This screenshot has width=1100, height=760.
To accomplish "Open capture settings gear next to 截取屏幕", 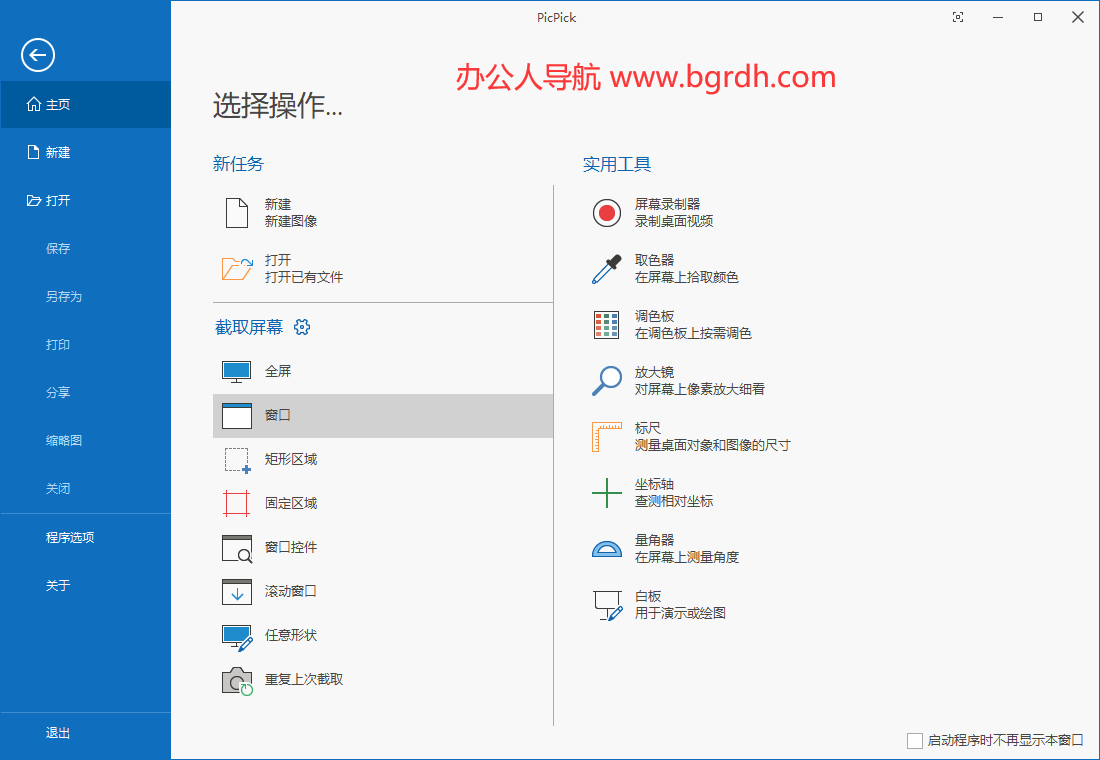I will coord(302,327).
